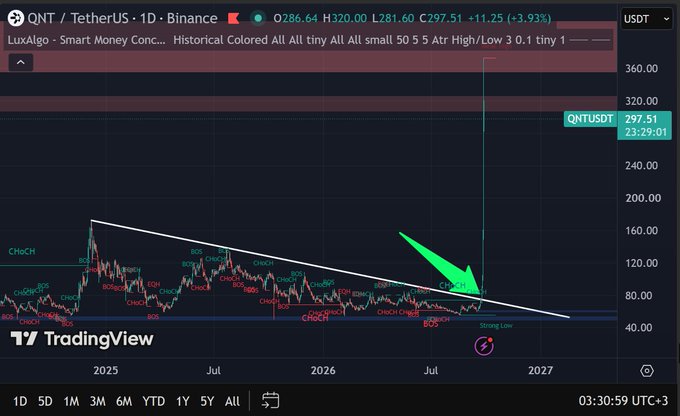Image resolution: width=680 pixels, height=416 pixels.
Task: Select the 5D time range
Action: click(45, 401)
